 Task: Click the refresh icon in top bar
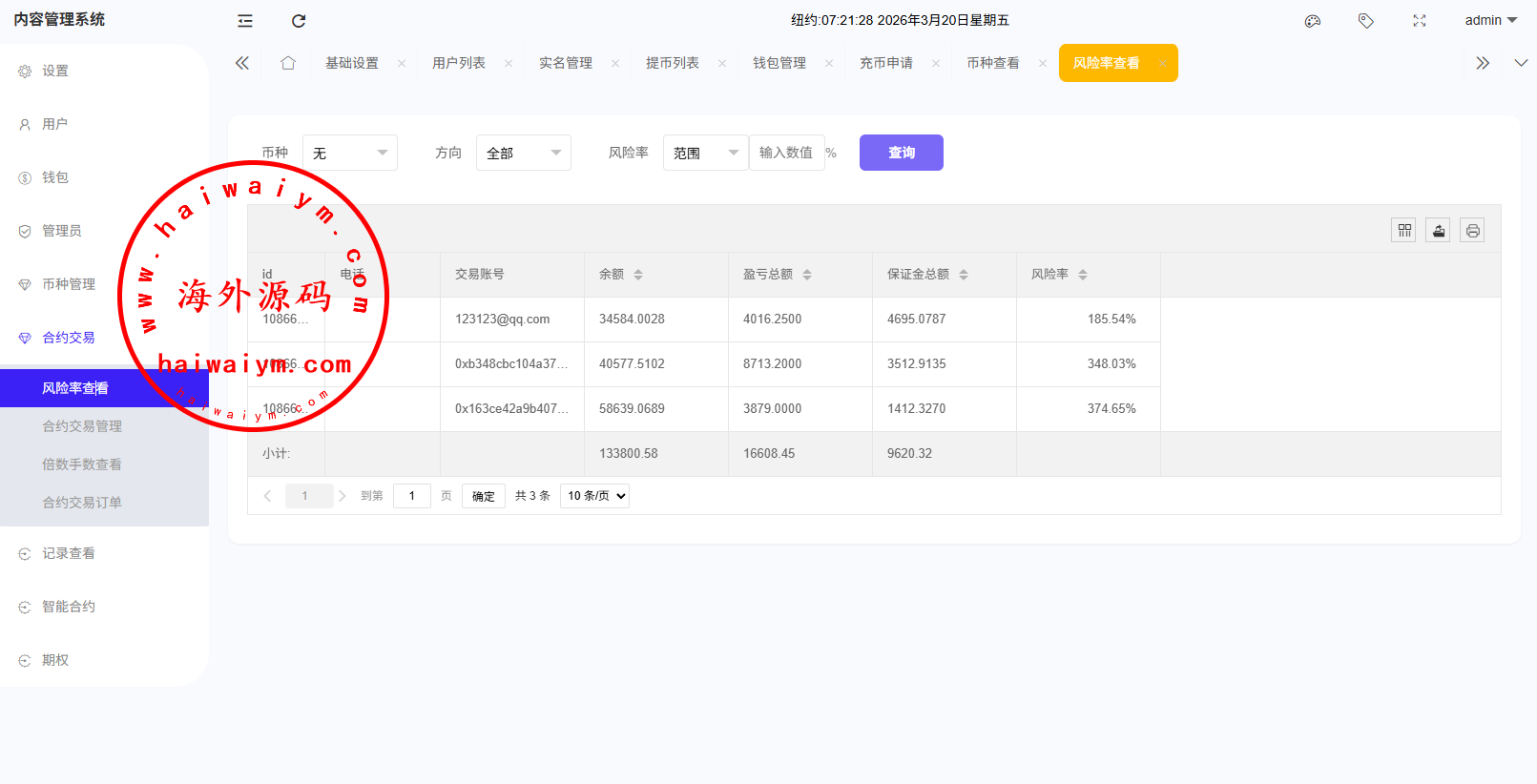click(x=299, y=21)
